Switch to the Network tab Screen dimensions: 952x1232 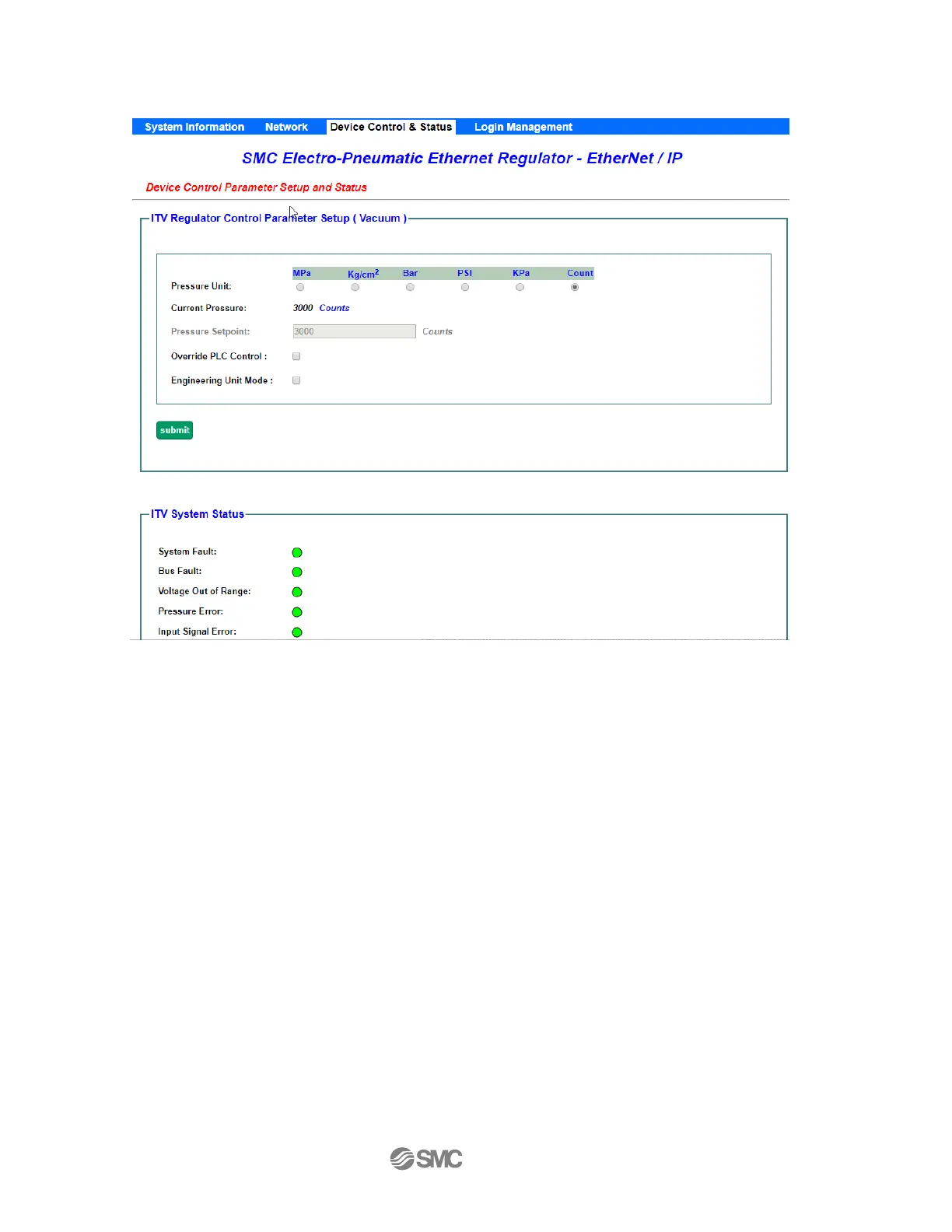pyautogui.click(x=286, y=127)
